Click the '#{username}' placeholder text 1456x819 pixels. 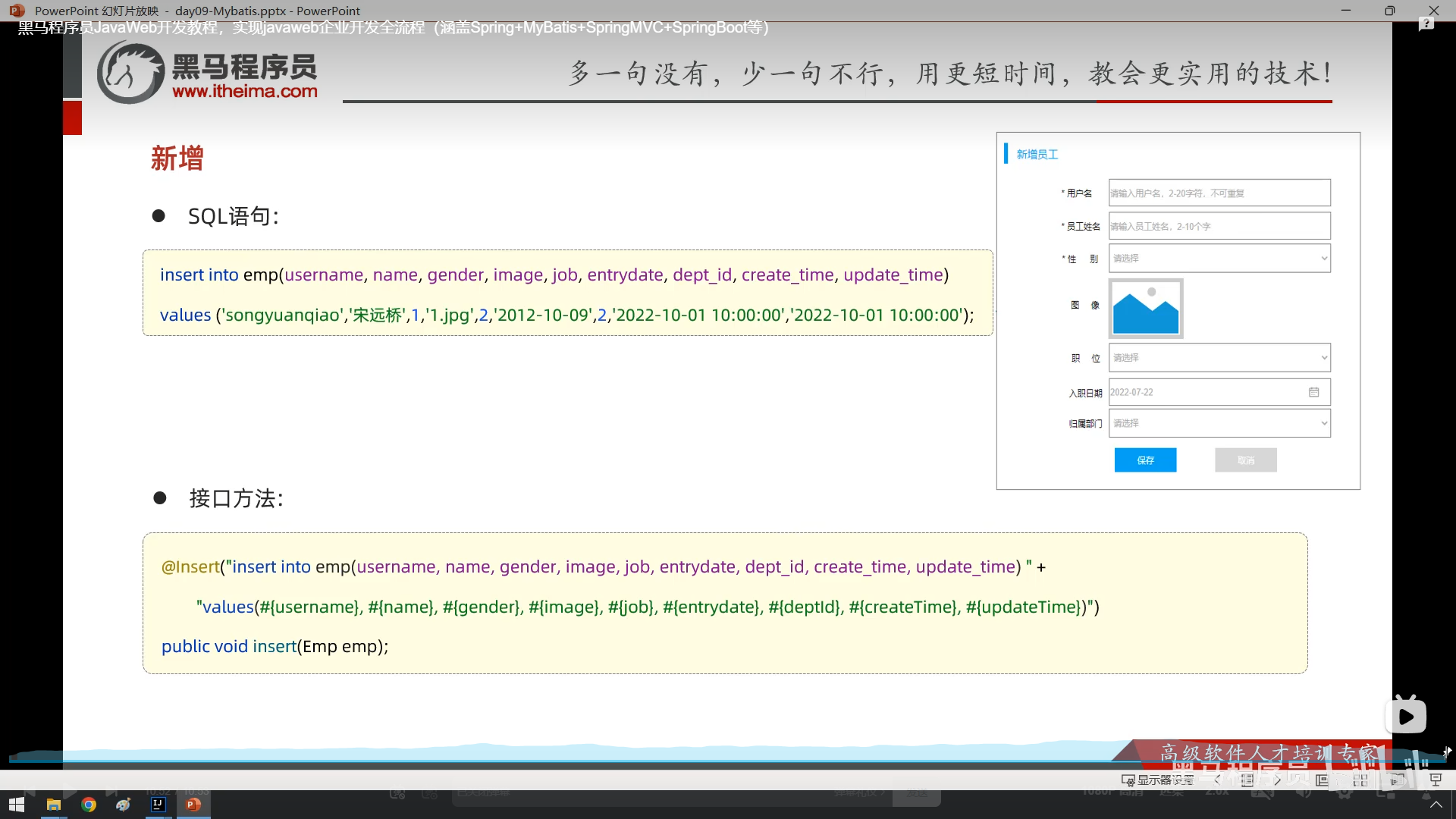click(309, 607)
